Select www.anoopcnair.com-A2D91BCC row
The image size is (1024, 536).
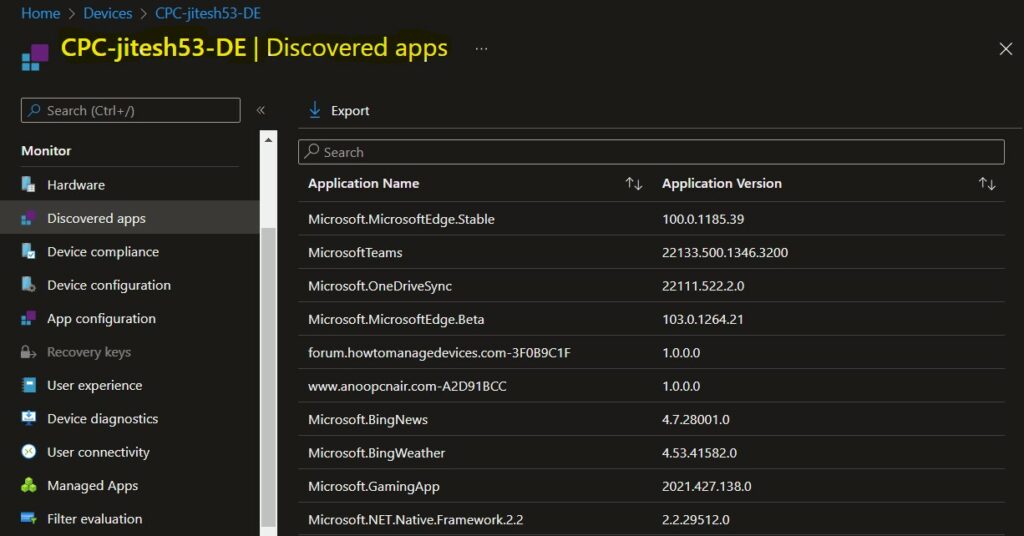(651, 386)
